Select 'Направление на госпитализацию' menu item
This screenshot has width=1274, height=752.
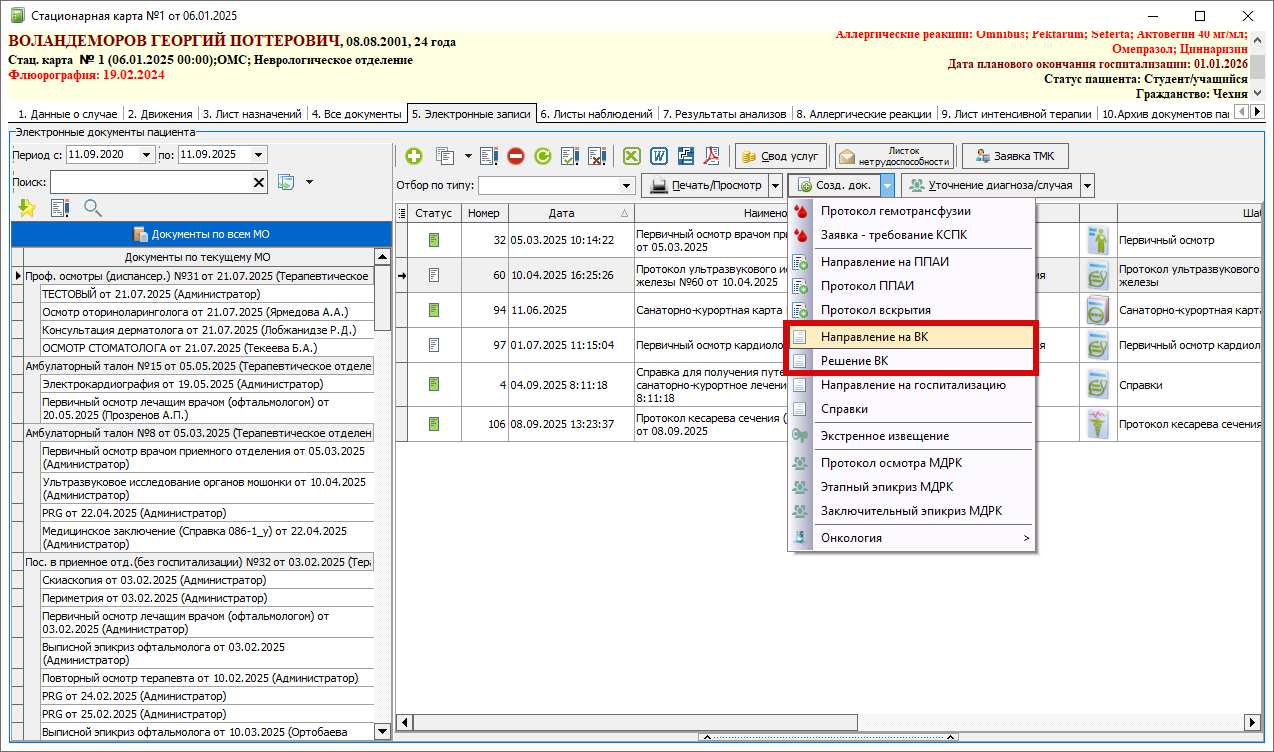[912, 385]
